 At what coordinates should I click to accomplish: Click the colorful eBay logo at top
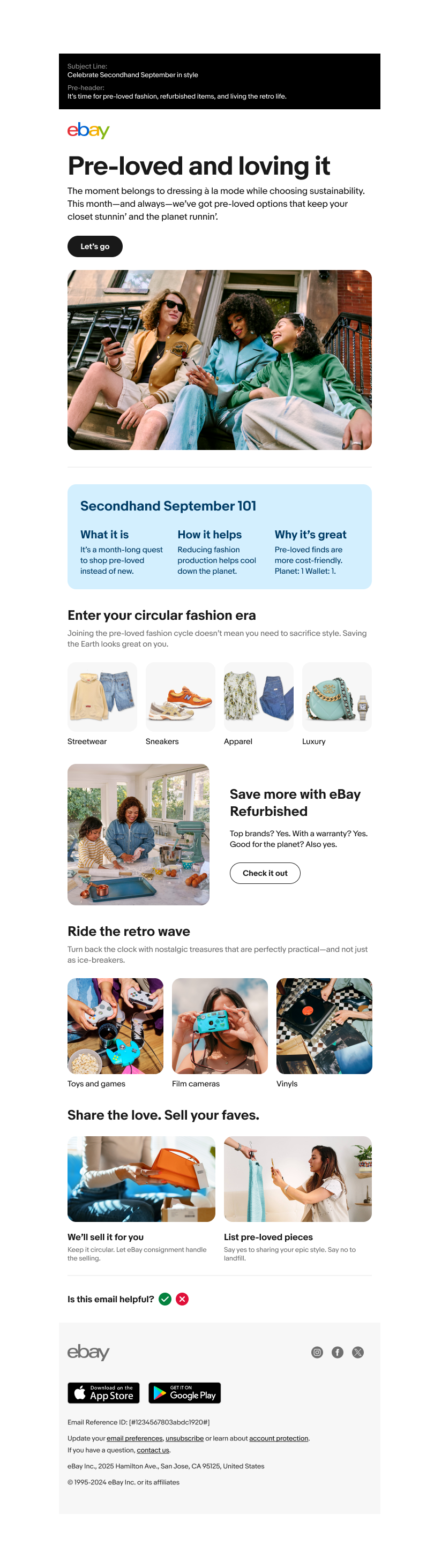pos(88,130)
